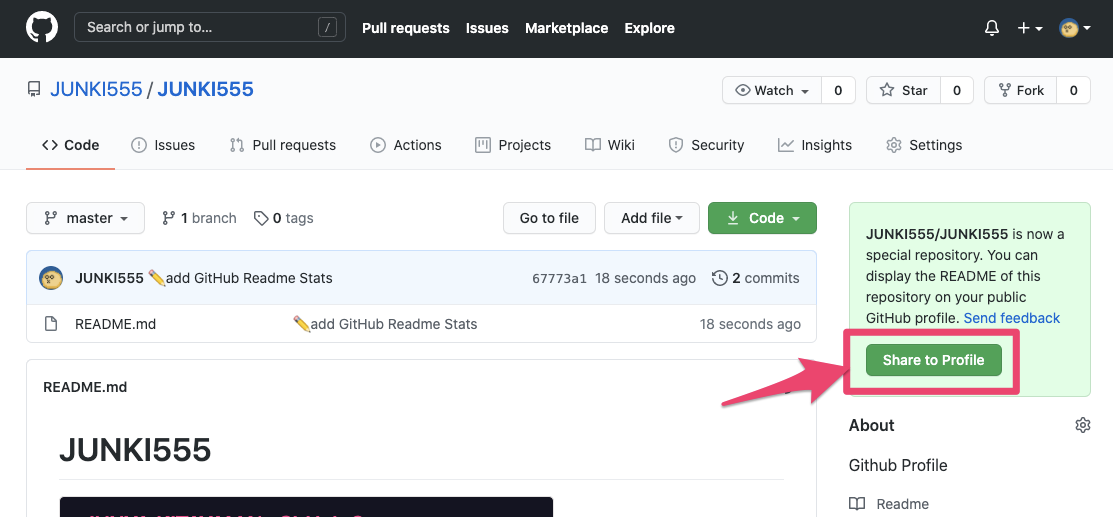Open the Watch dropdown
The height and width of the screenshot is (517, 1113).
pos(772,90)
